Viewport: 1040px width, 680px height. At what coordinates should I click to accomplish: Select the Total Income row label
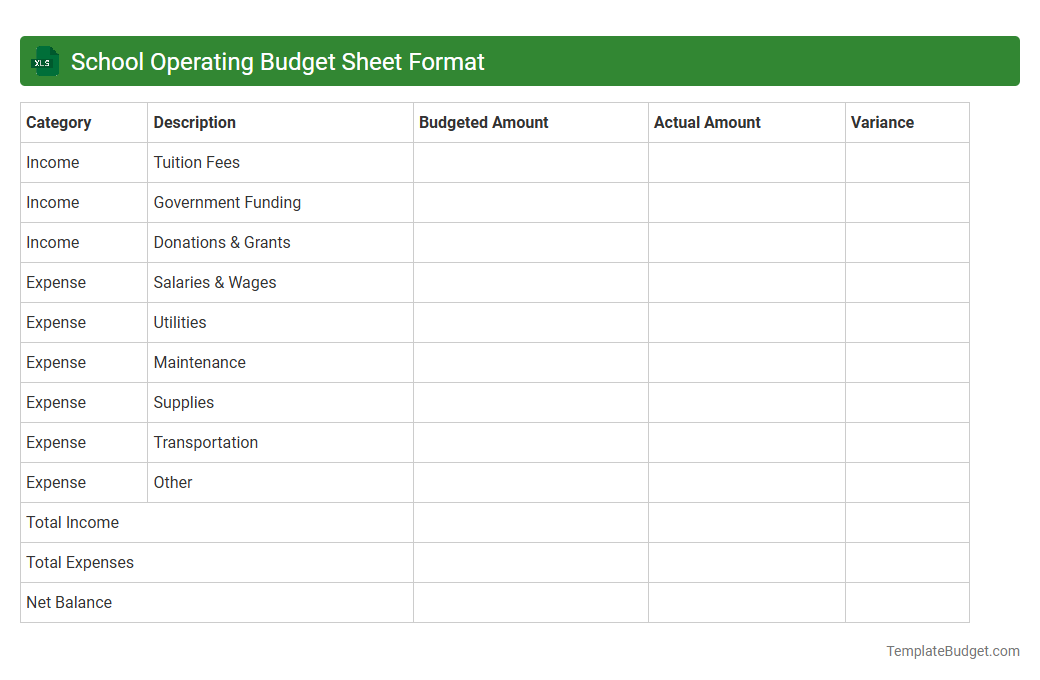72,522
